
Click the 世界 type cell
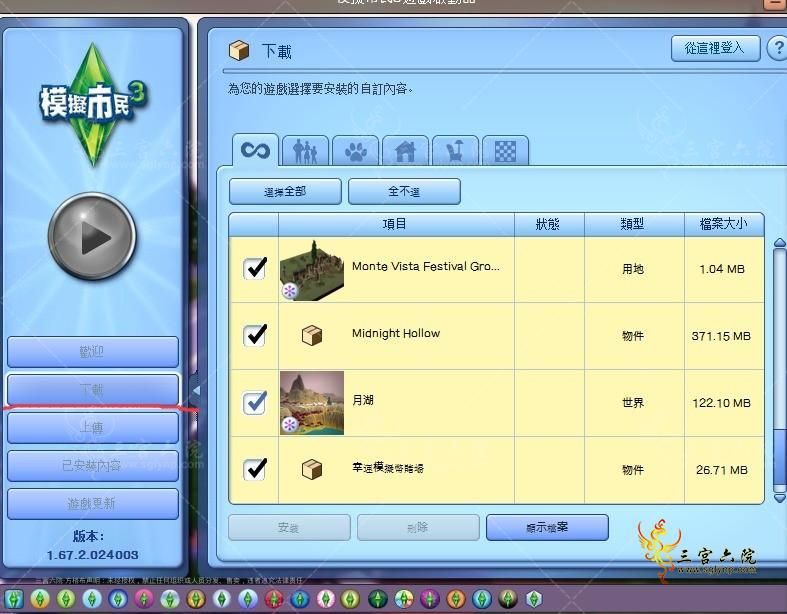[633, 403]
